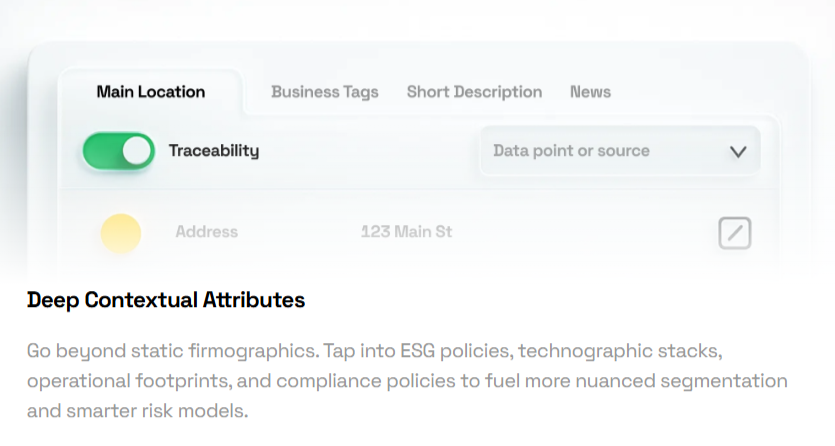Select the Main Location tab
Image resolution: width=835 pixels, height=446 pixels.
point(151,92)
